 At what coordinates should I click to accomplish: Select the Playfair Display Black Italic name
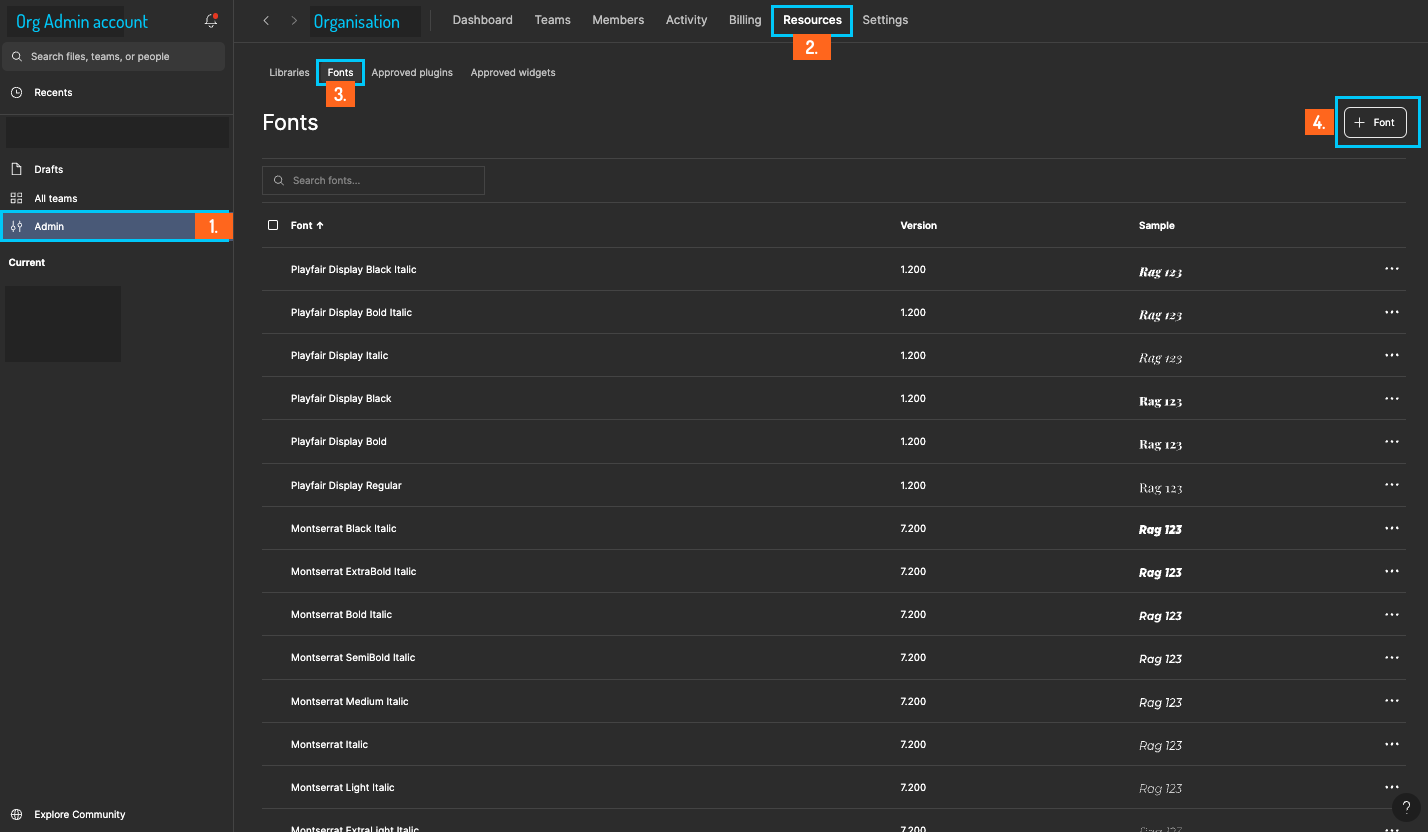pos(354,269)
